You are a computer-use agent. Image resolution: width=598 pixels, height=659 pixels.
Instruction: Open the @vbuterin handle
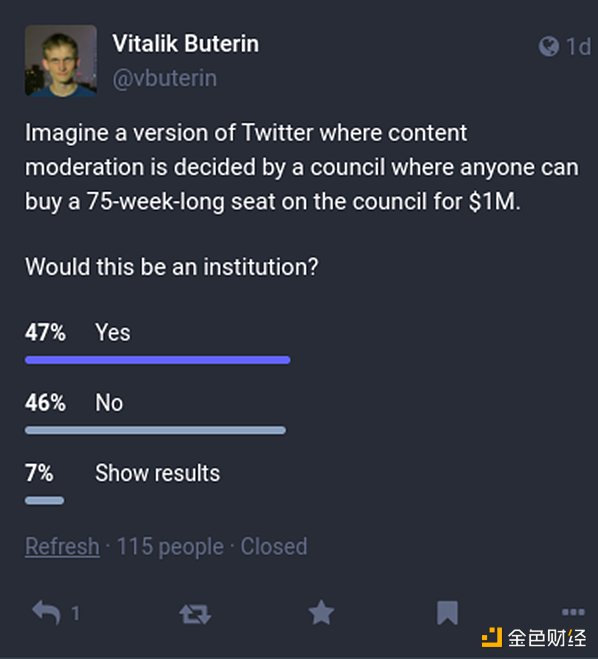(165, 79)
